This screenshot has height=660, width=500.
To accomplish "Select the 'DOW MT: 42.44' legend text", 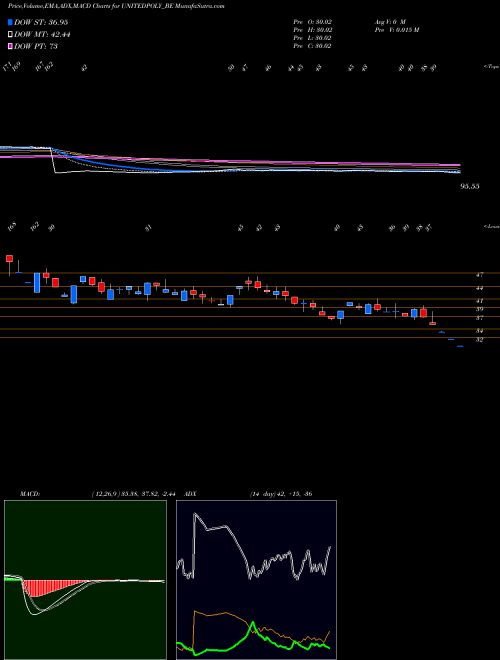I will pyautogui.click(x=42, y=34).
